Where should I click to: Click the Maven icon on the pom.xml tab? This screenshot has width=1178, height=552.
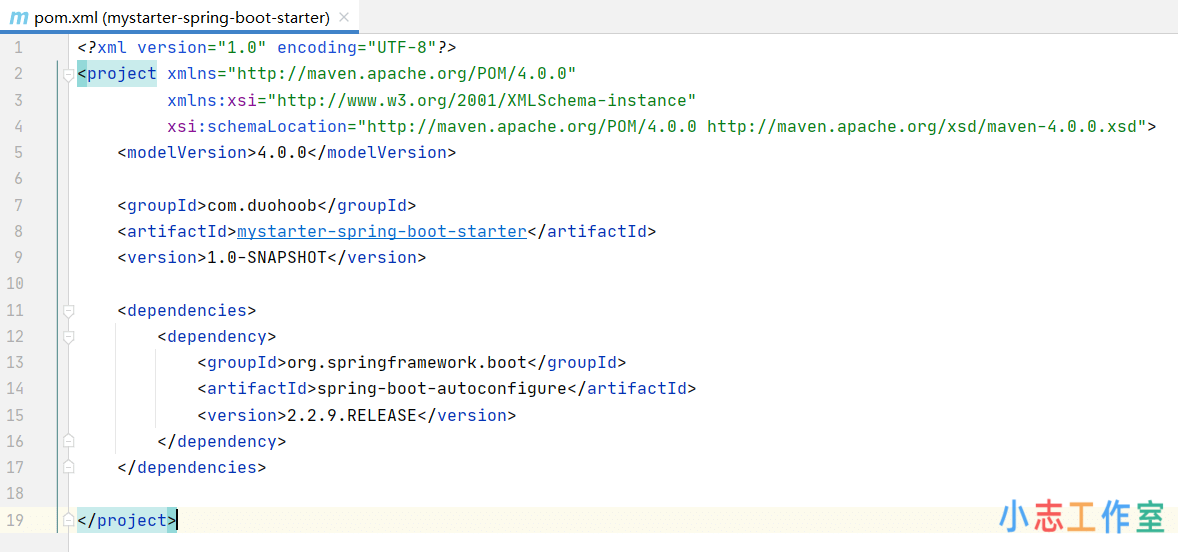pos(19,18)
